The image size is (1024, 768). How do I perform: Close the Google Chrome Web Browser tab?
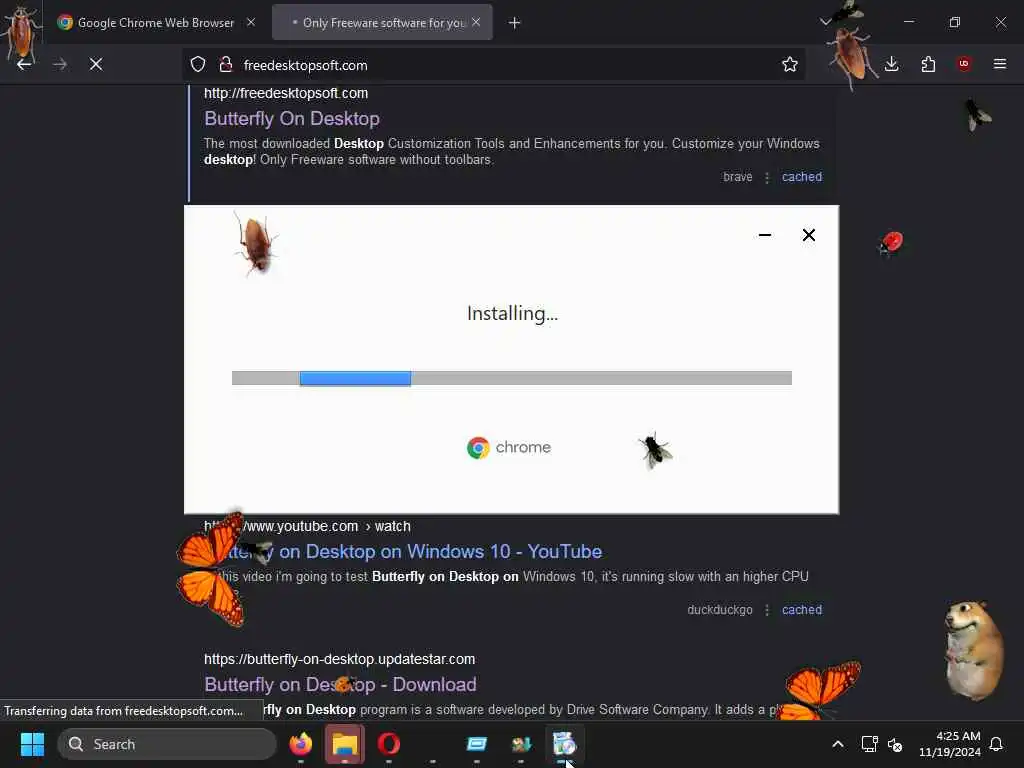click(x=251, y=22)
